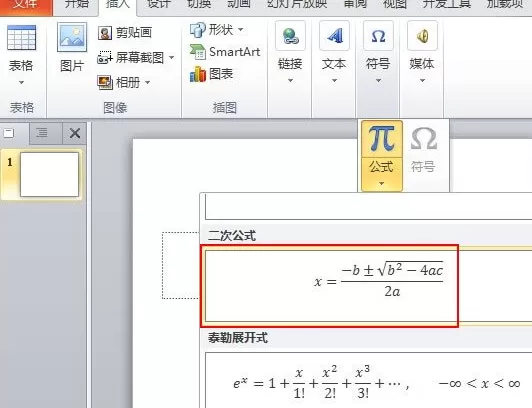The width and height of the screenshot is (532, 408).
Task: Expand the 形状 dropdown arrow
Action: (x=241, y=30)
